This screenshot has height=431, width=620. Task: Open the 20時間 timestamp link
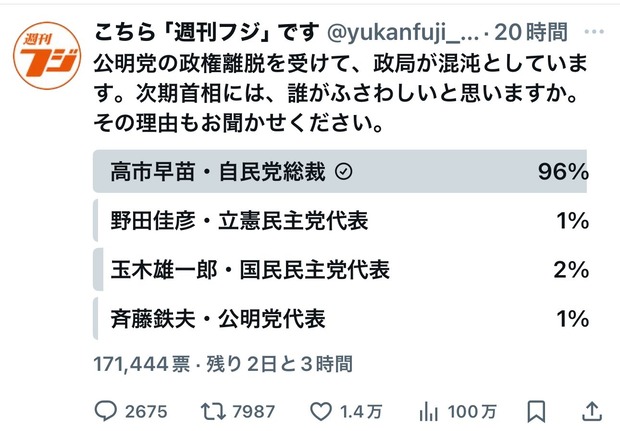click(x=531, y=32)
